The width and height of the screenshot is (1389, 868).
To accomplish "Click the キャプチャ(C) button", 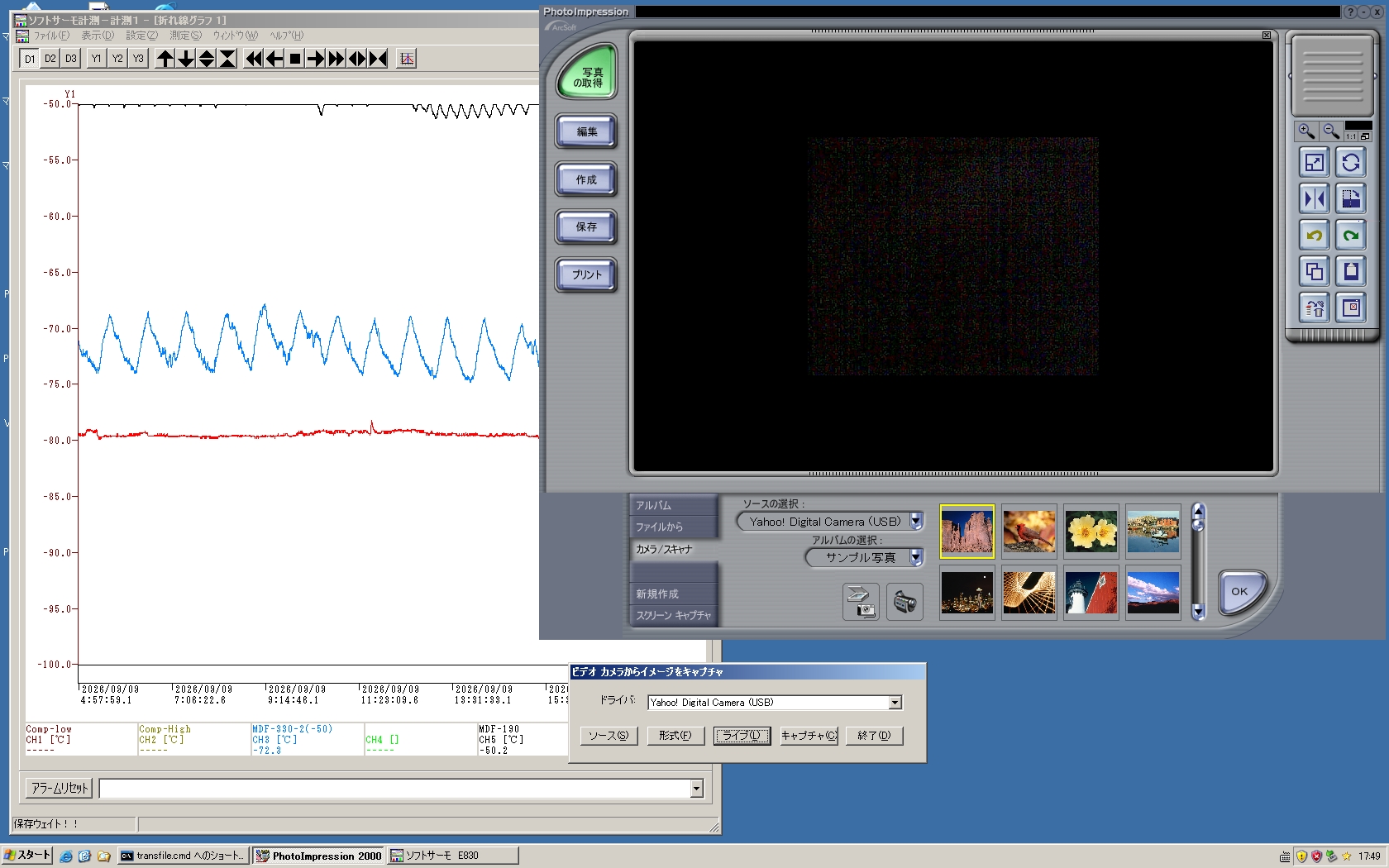I will coord(809,736).
